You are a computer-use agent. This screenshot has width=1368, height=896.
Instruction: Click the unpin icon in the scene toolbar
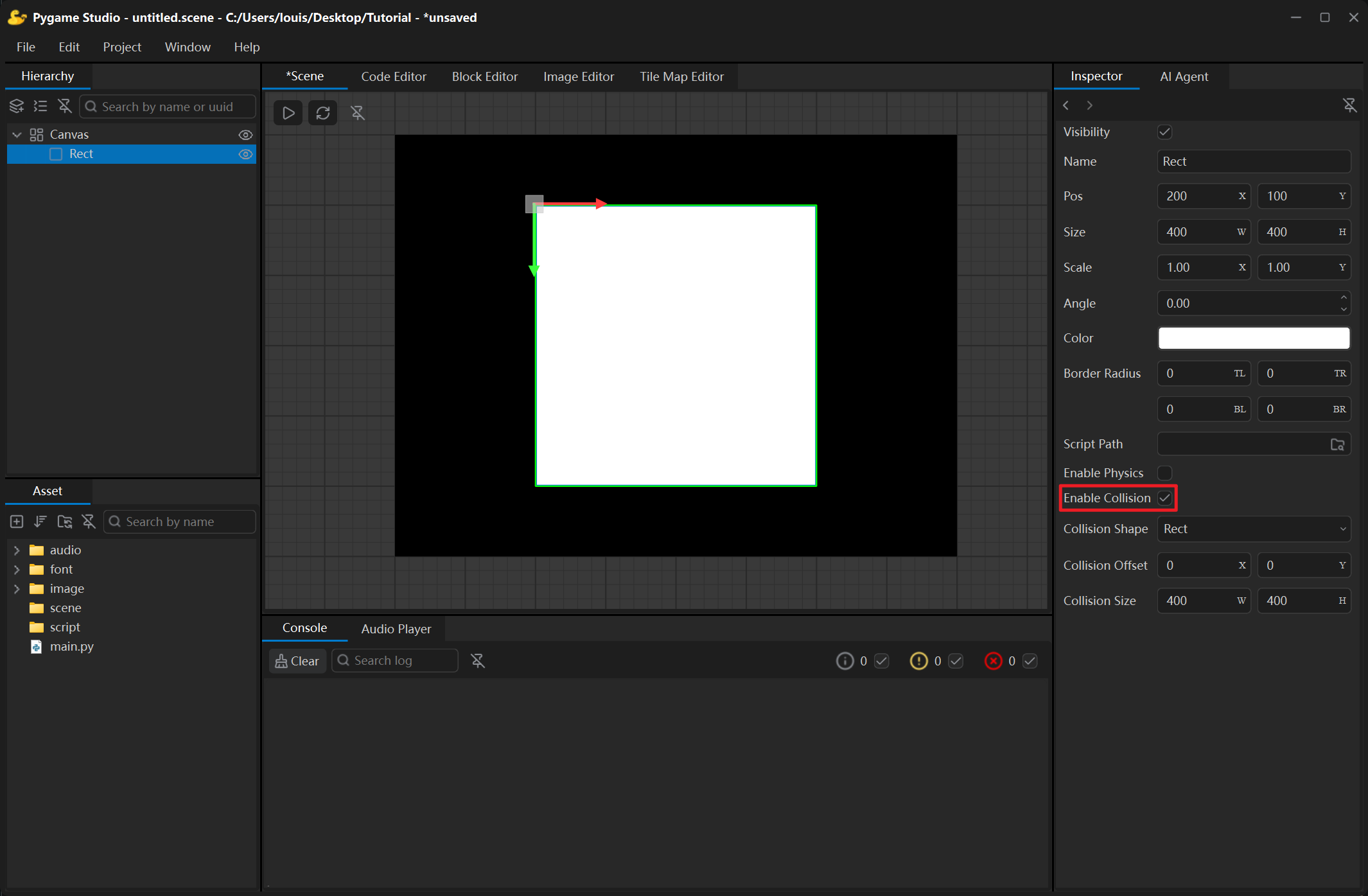tap(358, 113)
